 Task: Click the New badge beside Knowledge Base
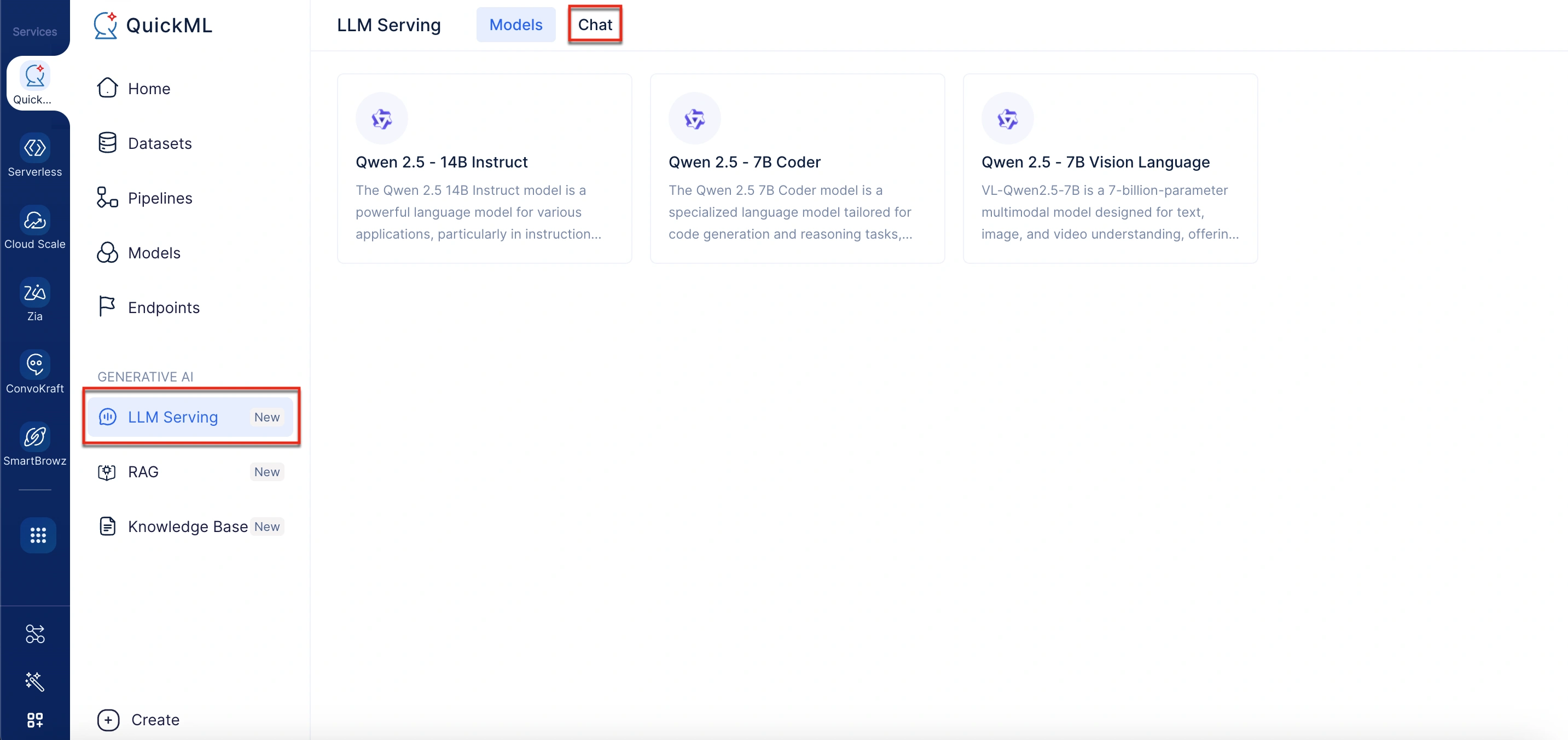pyautogui.click(x=266, y=527)
